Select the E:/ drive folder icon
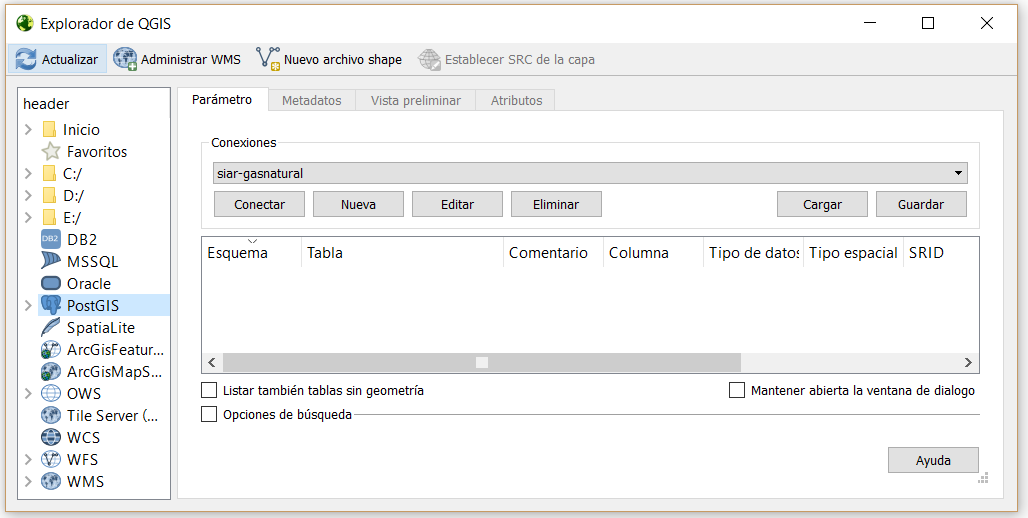Image resolution: width=1028 pixels, height=518 pixels. 49,218
